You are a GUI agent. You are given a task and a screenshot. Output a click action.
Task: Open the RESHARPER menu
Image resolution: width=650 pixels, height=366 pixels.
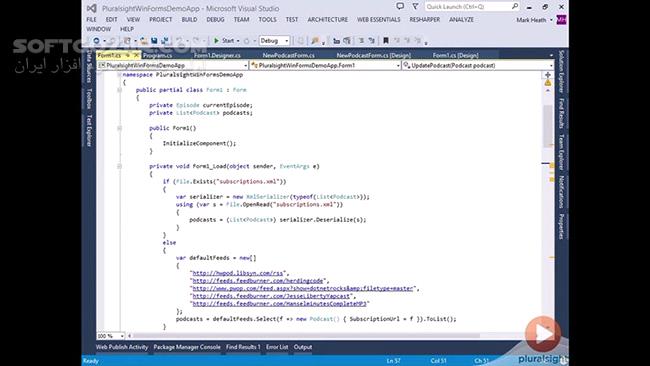(x=424, y=19)
